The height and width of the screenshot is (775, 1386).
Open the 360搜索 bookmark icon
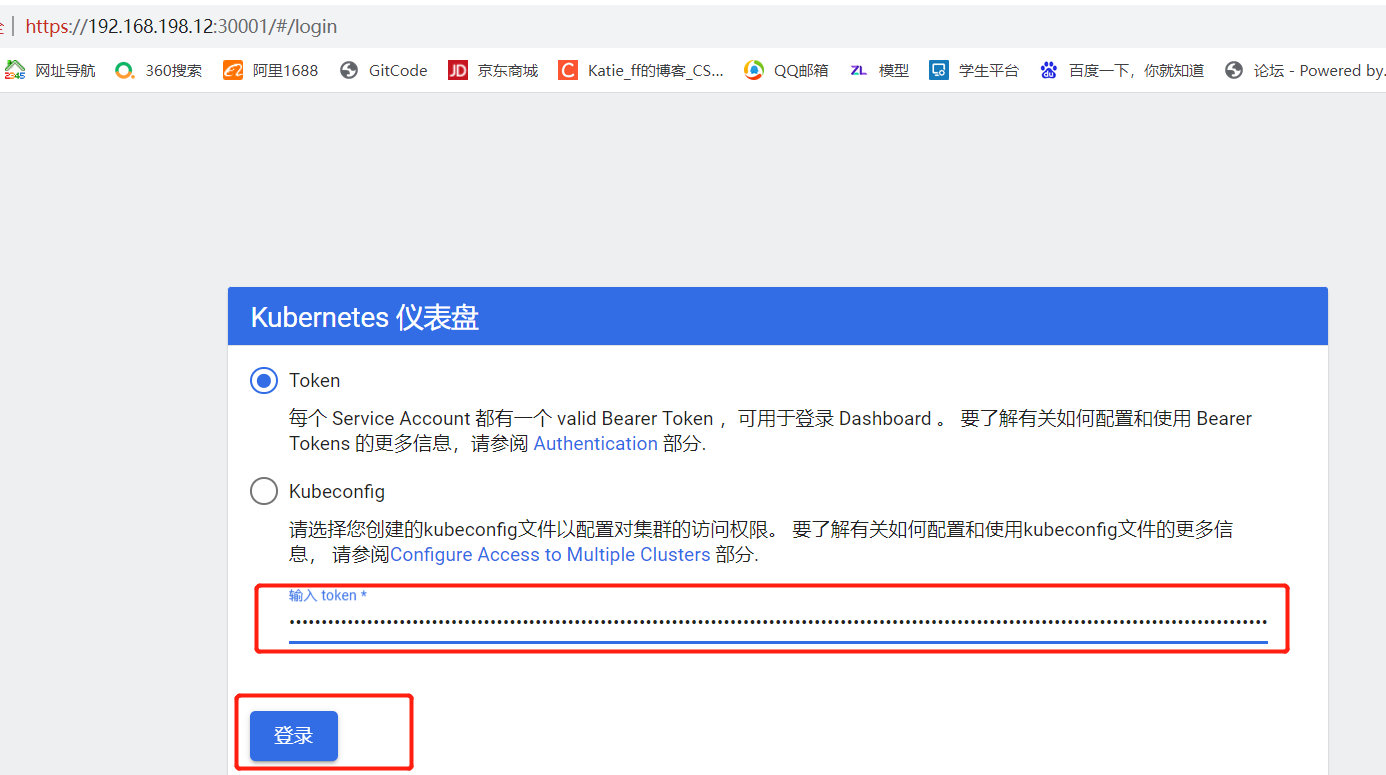(x=125, y=70)
